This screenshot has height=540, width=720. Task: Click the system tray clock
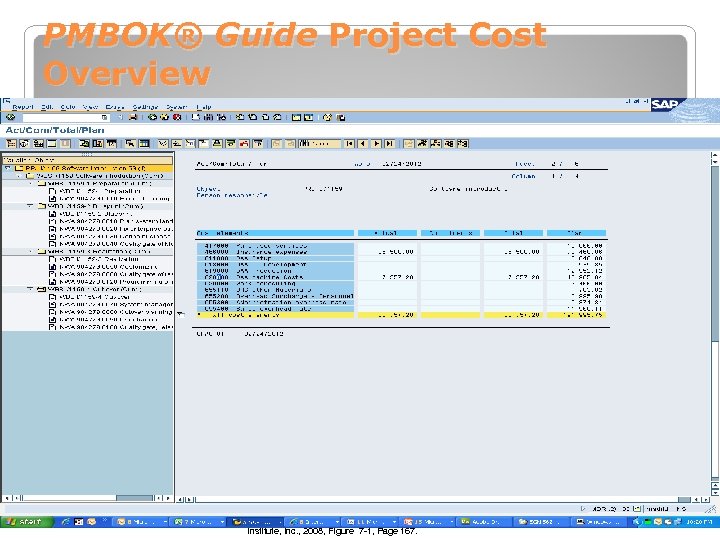click(x=698, y=522)
